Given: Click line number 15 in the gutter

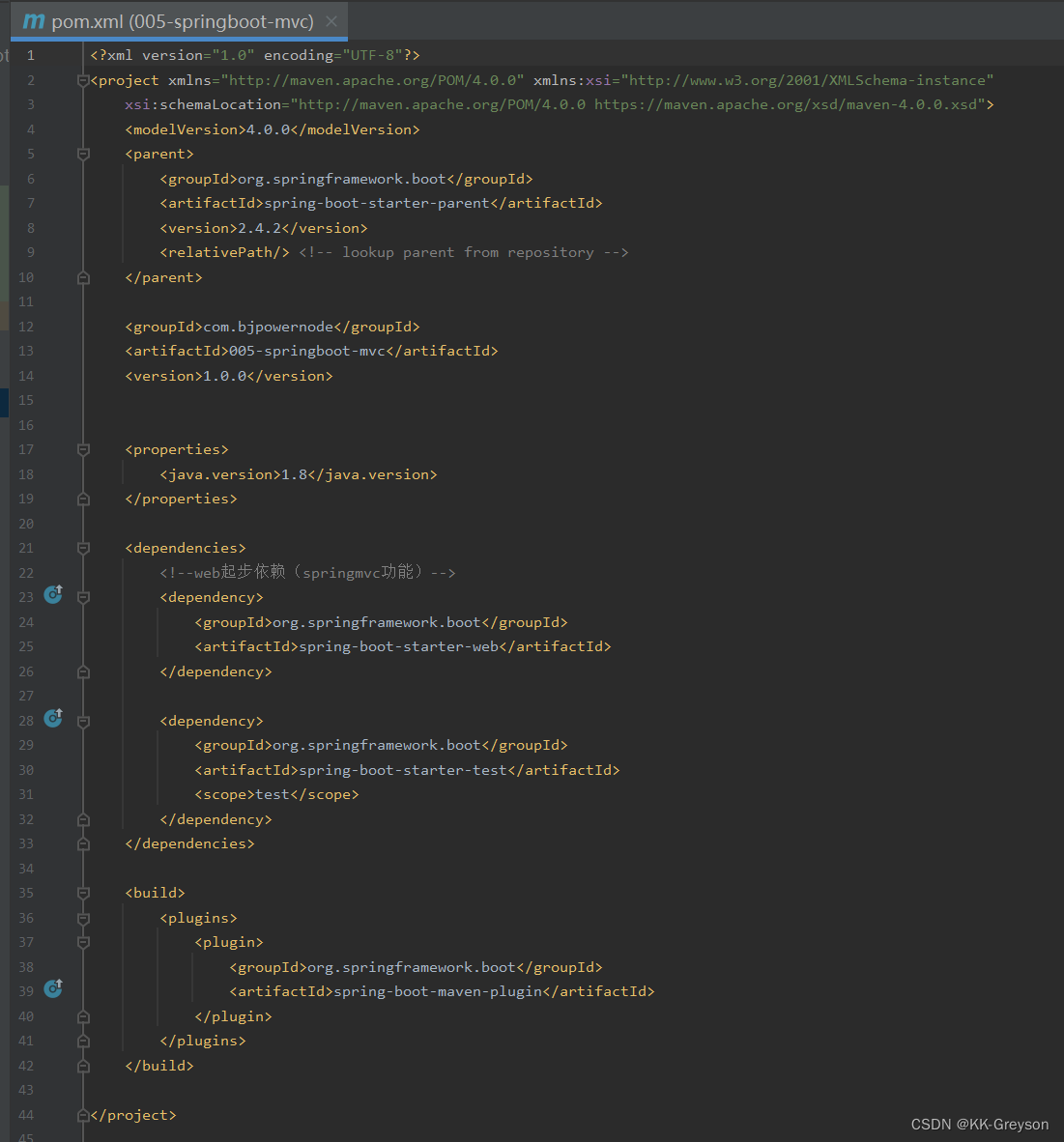Looking at the screenshot, I should pyautogui.click(x=26, y=400).
